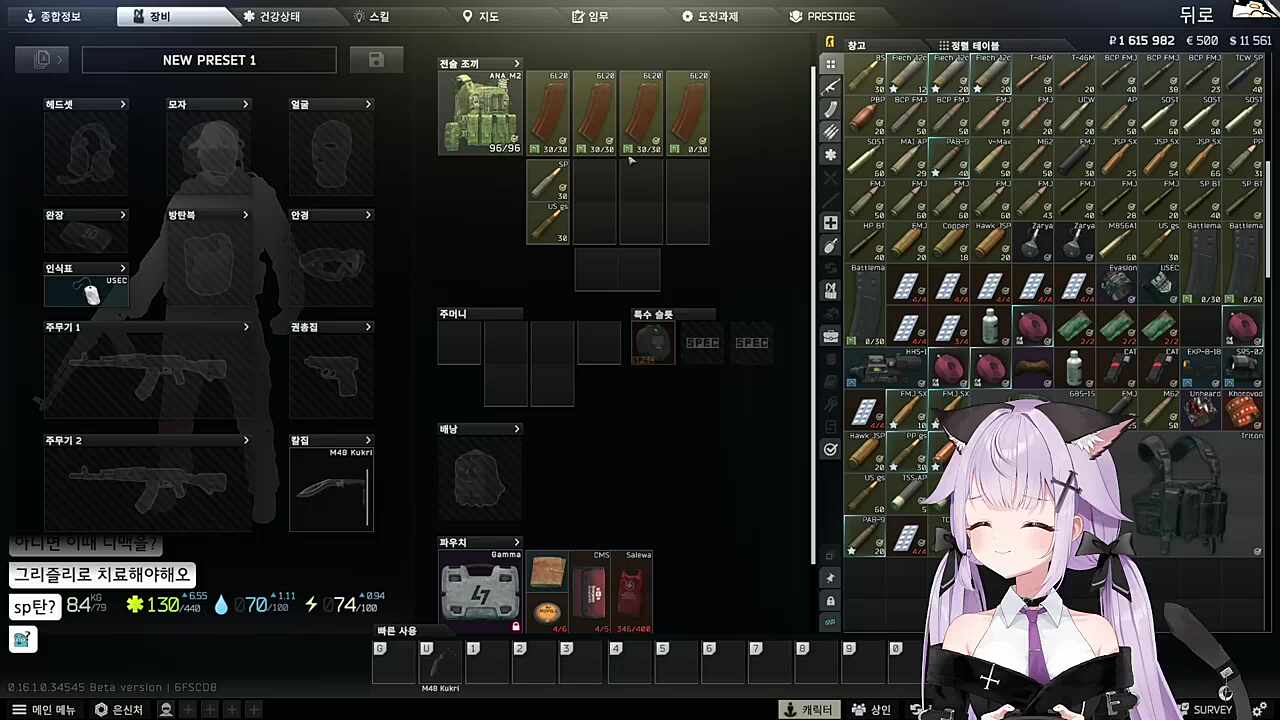This screenshot has height=720, width=1280.
Task: Select the Evasion armband in stash
Action: (1117, 283)
